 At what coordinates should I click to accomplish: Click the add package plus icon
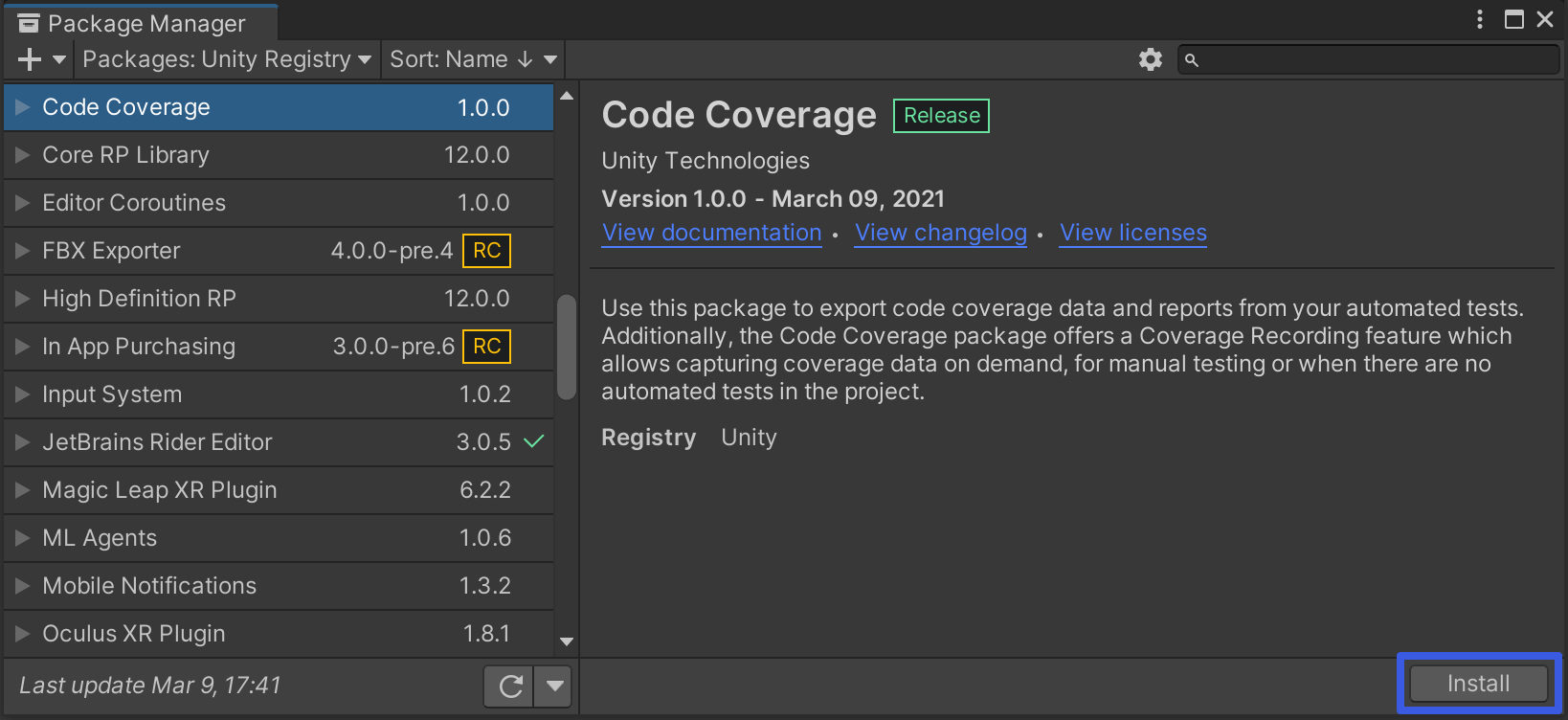point(30,59)
